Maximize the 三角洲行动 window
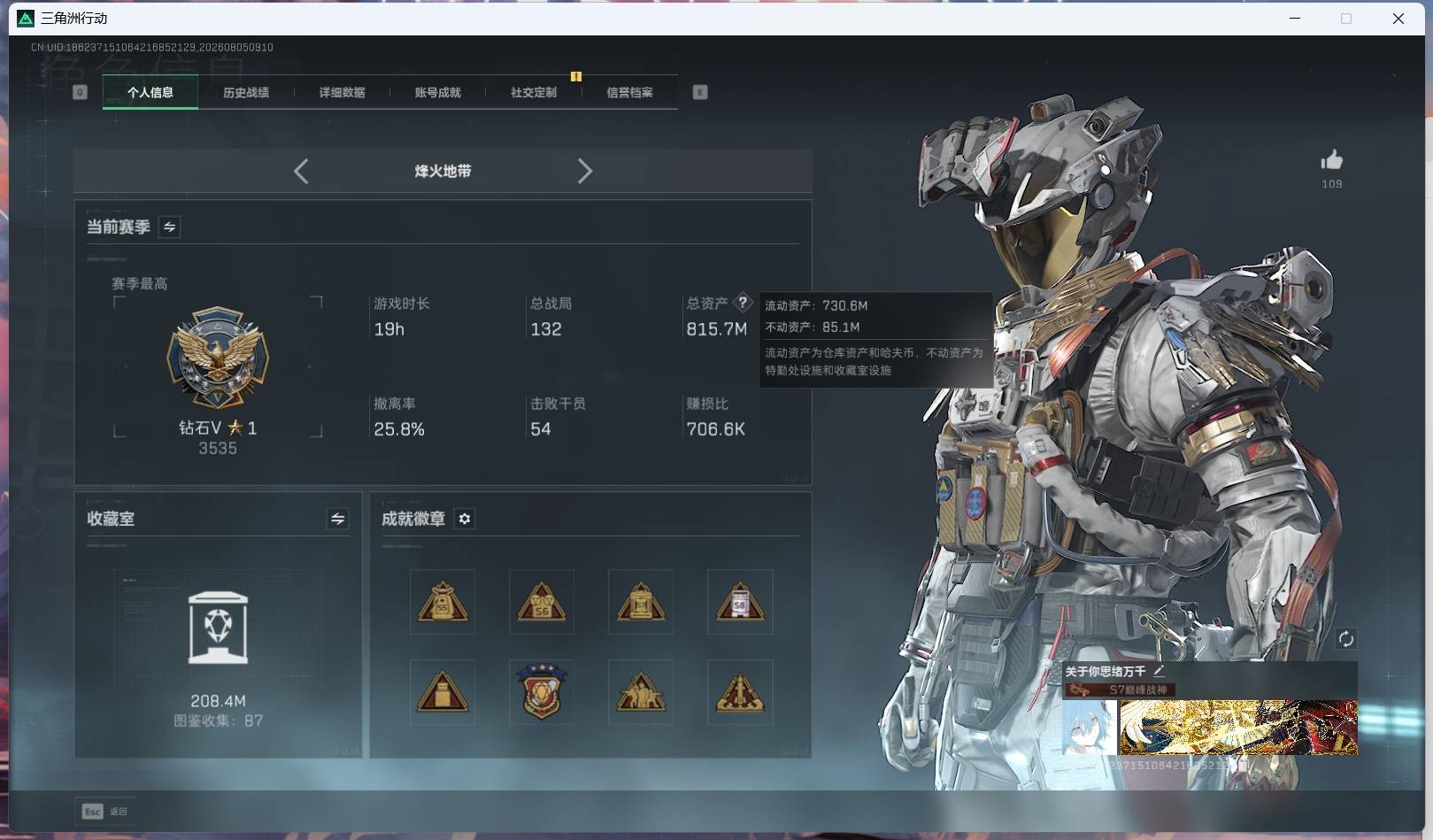The image size is (1433, 840). pos(1346,18)
